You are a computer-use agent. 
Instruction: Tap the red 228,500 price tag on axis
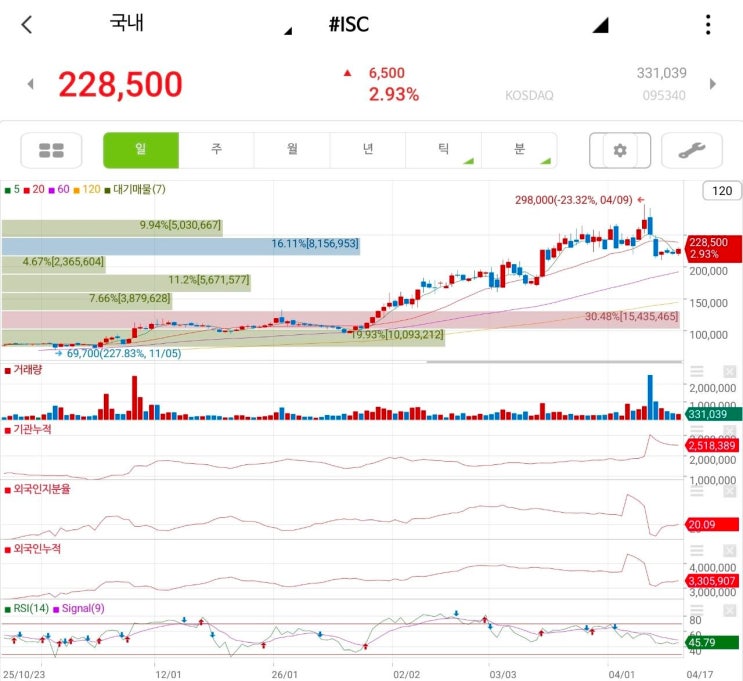[x=713, y=248]
